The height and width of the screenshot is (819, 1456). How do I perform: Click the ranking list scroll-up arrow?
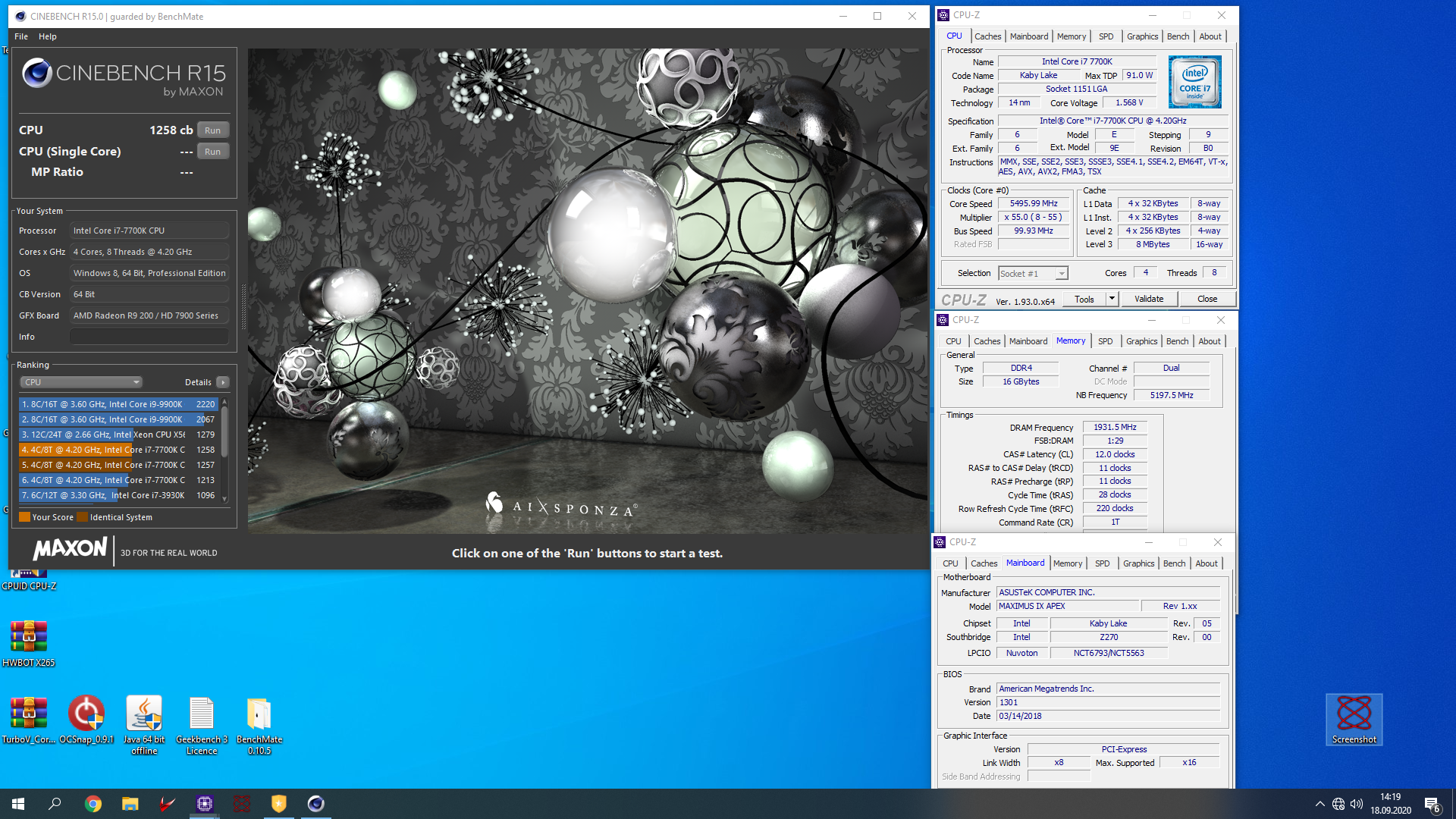(224, 401)
